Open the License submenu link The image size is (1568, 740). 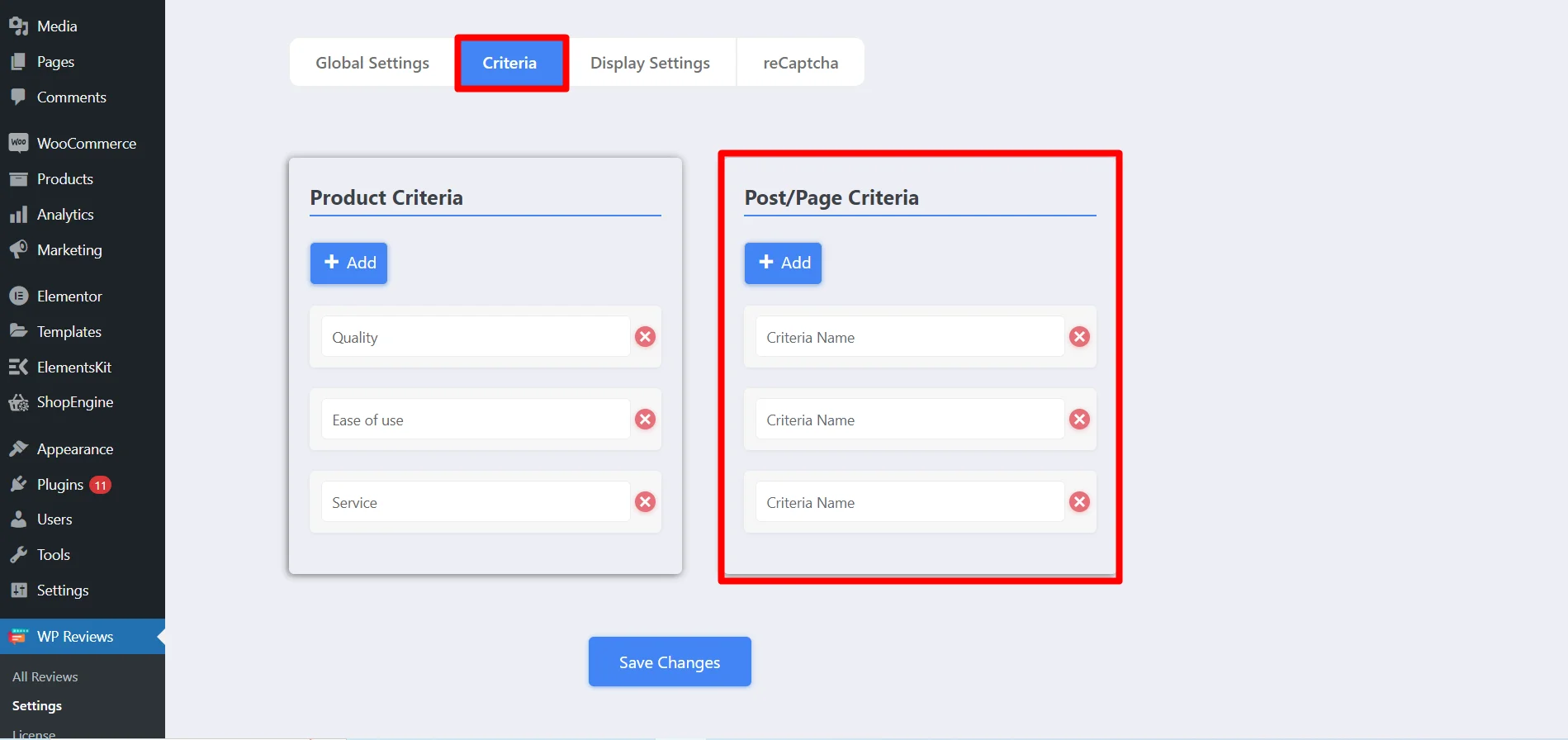pos(34,733)
